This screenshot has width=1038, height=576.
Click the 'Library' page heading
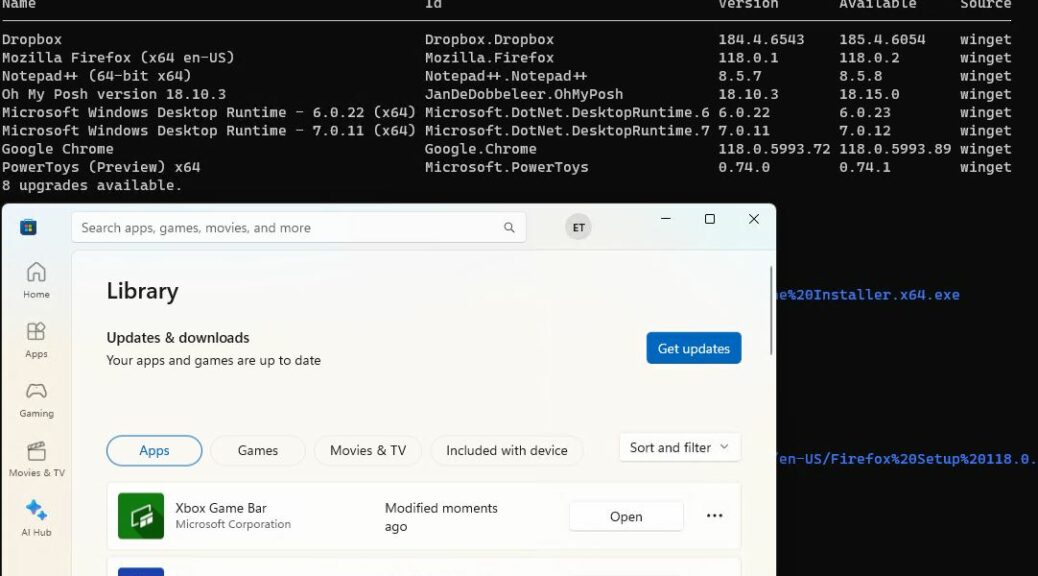pyautogui.click(x=142, y=291)
